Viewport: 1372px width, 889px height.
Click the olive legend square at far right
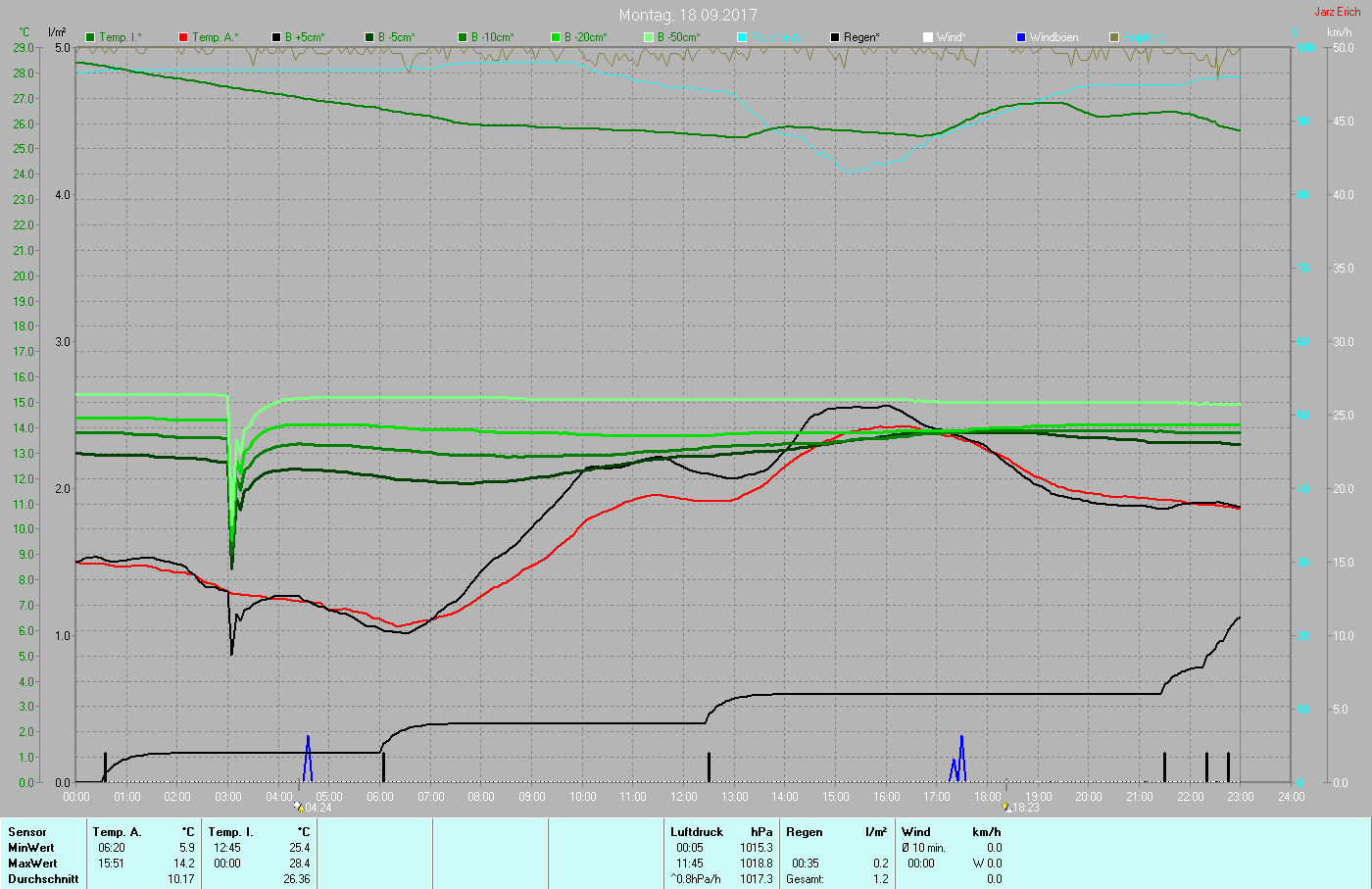[1114, 37]
